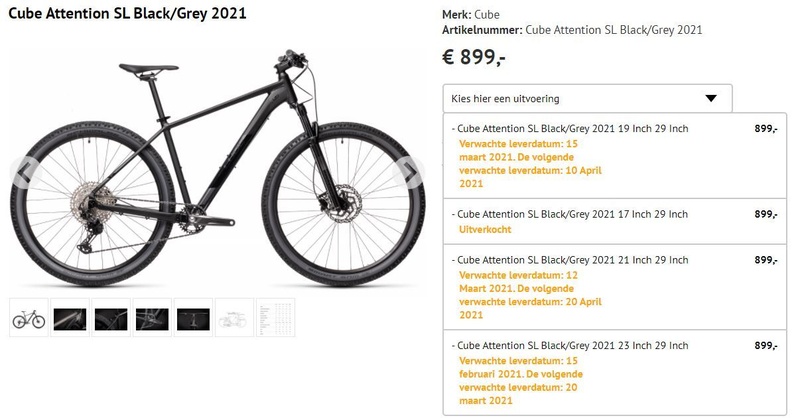The width and height of the screenshot is (800, 418).
Task: Click the 'Uitverkocht' status text
Action: pos(485,230)
